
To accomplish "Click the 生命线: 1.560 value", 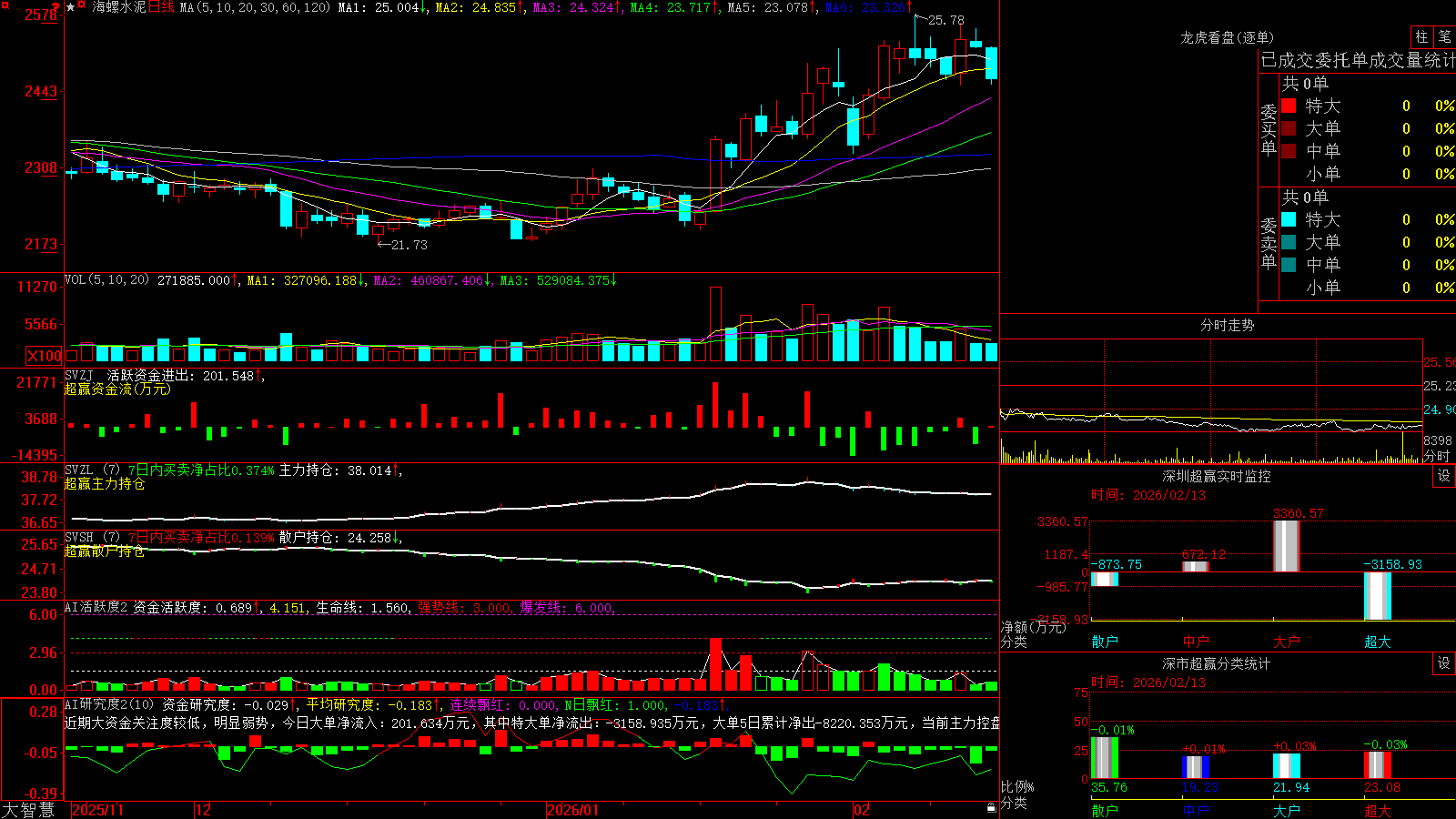I will click(x=362, y=607).
